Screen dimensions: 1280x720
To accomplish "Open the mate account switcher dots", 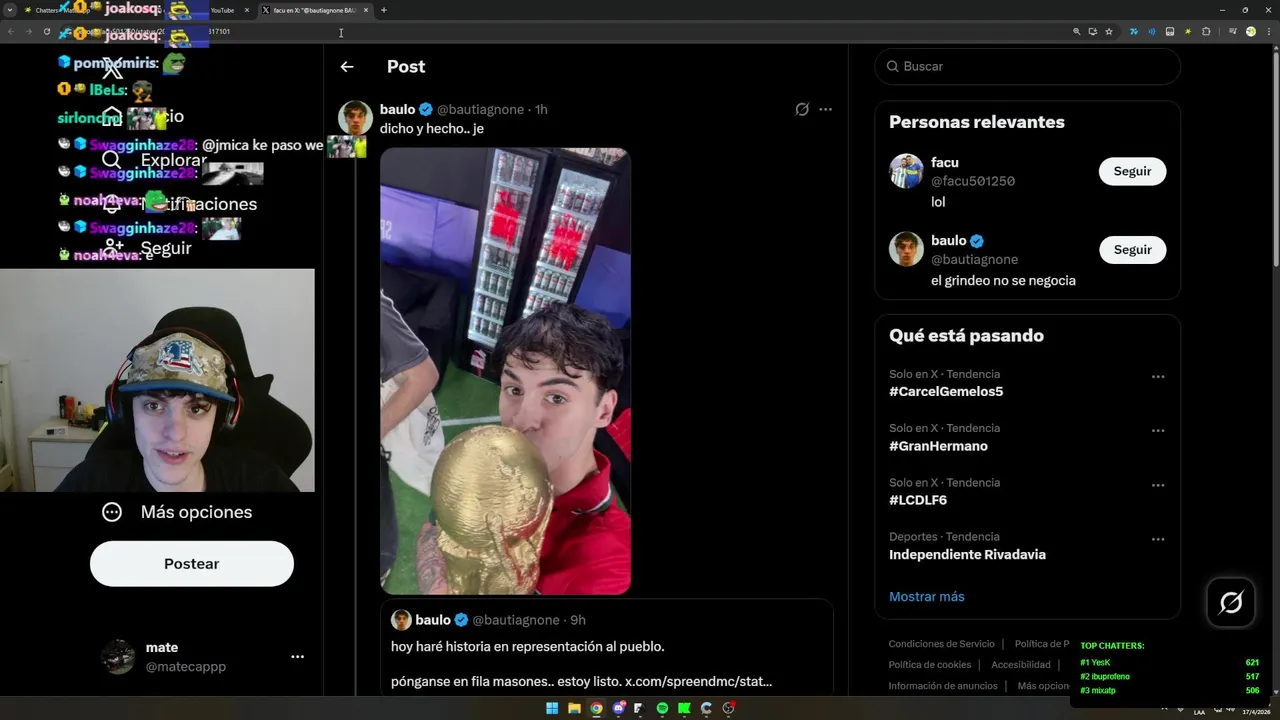I will click(297, 657).
